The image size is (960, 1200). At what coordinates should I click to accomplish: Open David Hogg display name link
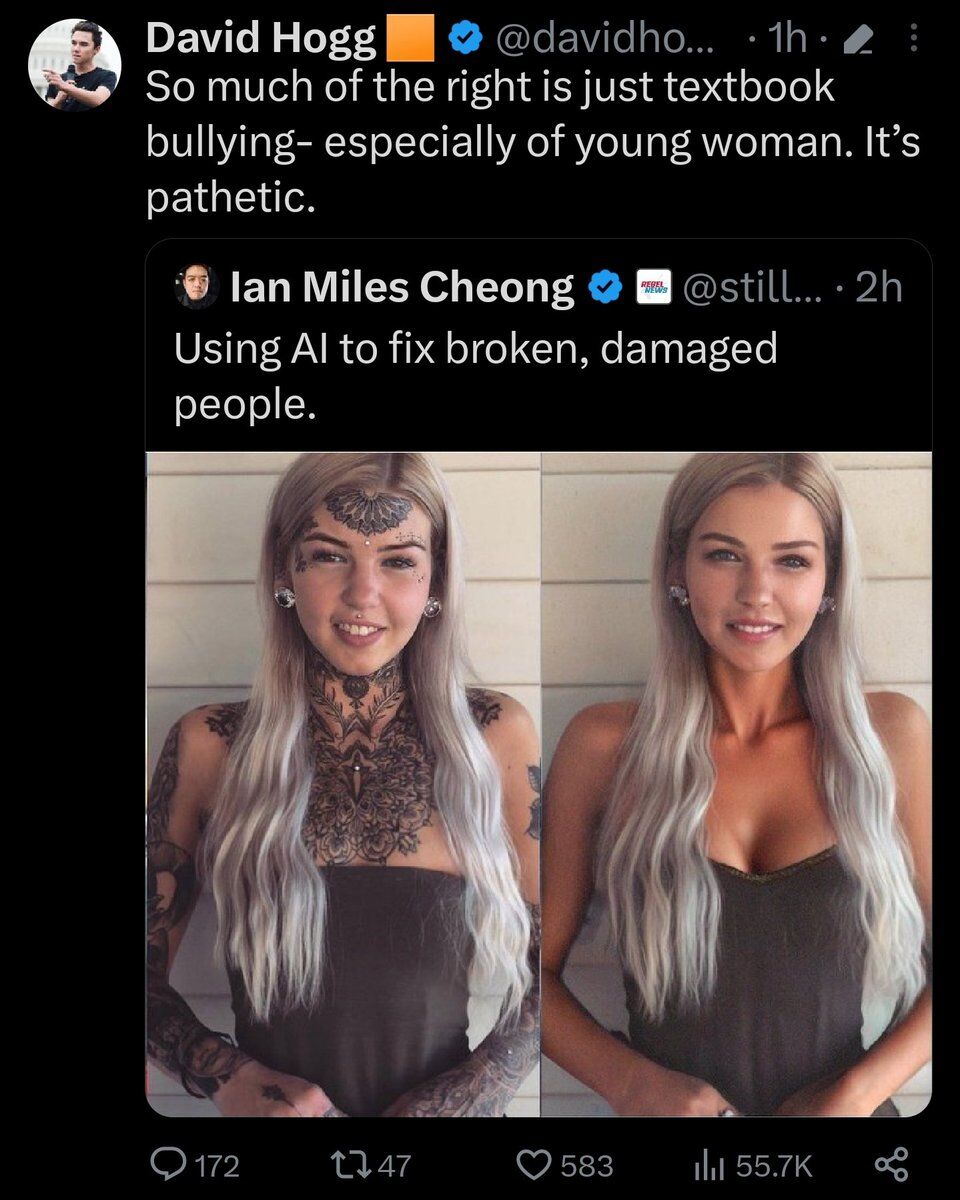262,40
